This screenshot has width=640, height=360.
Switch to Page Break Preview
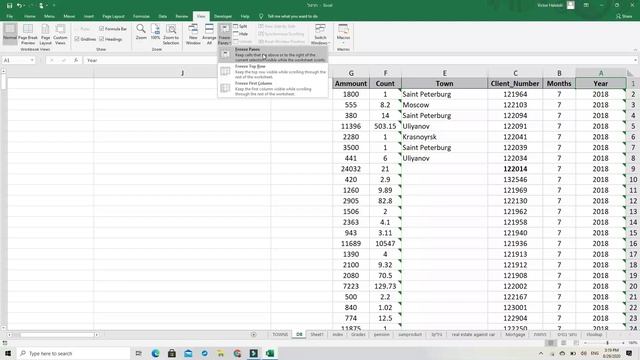tap(28, 34)
